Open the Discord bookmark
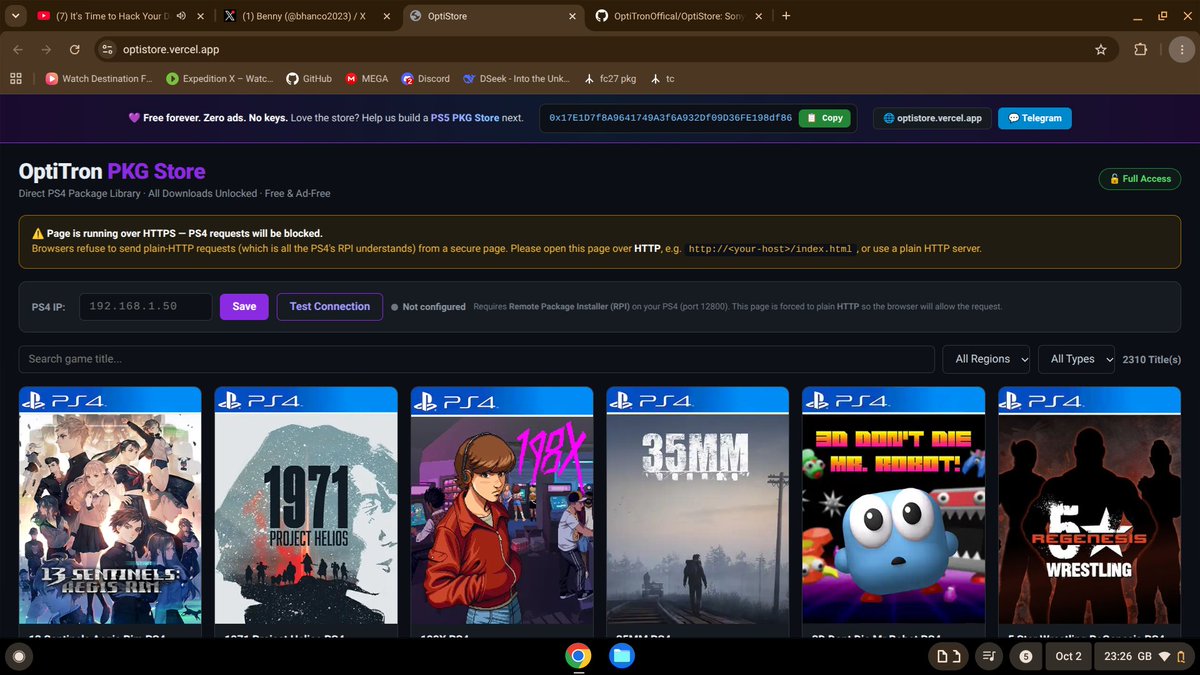 (426, 78)
